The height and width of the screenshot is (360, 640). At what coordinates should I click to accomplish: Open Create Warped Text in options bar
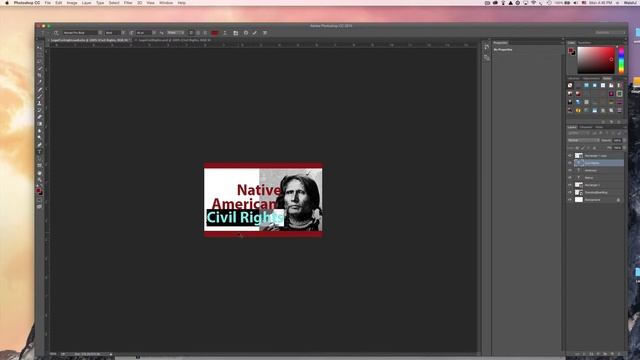225,33
